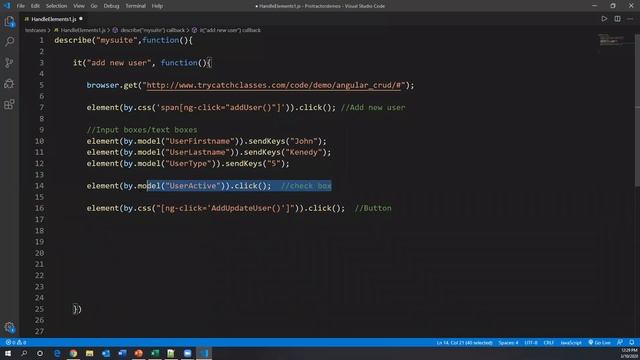Open the Source Control view
Screen dimensions: 640x360
click(x=9, y=62)
